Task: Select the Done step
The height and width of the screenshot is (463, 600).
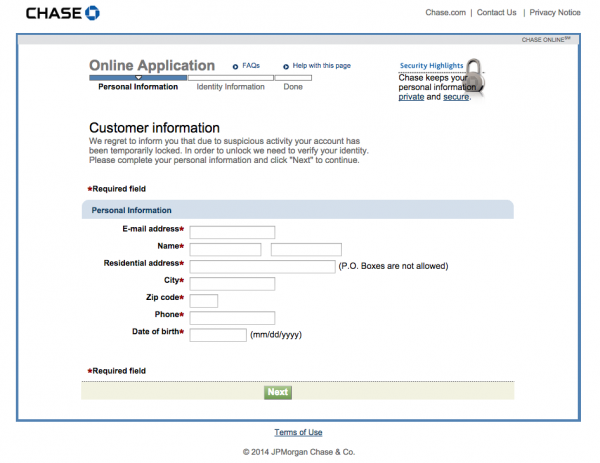Action: [x=293, y=87]
